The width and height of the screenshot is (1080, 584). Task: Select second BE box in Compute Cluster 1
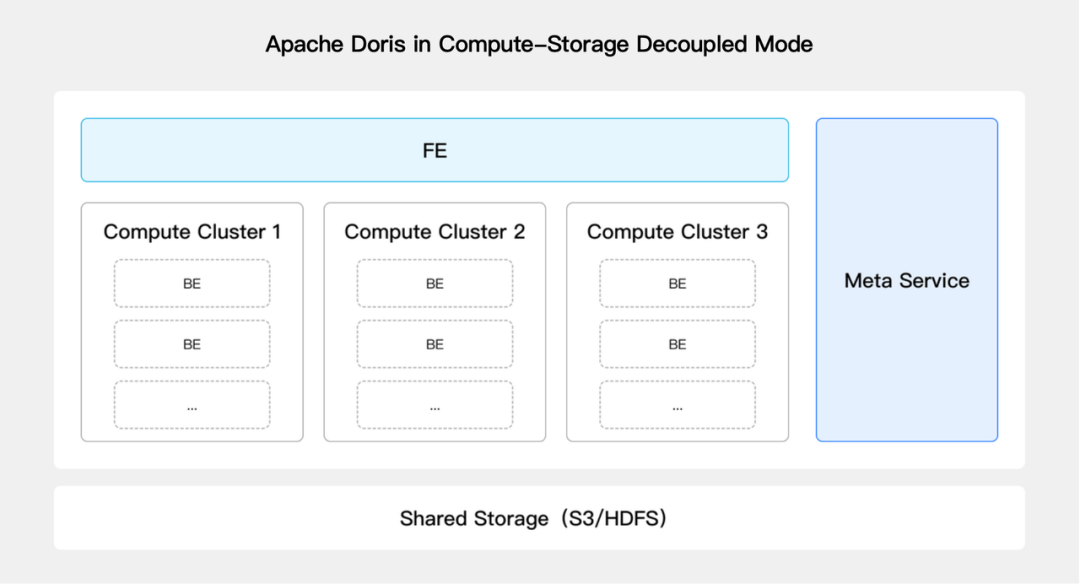tap(192, 344)
